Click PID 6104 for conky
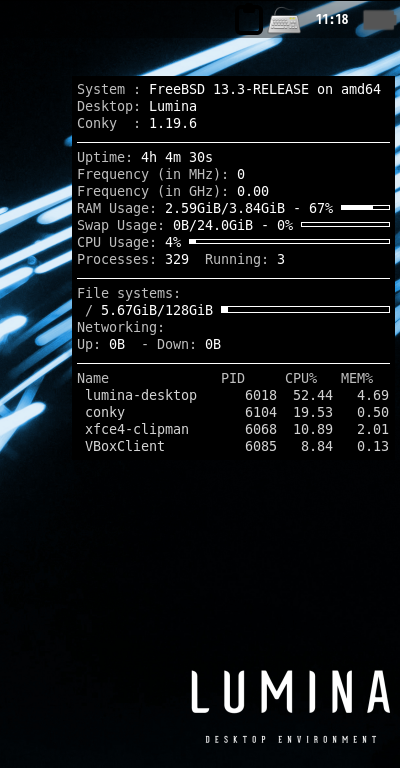Screen dimensions: 400x768 pyautogui.click(x=261, y=412)
